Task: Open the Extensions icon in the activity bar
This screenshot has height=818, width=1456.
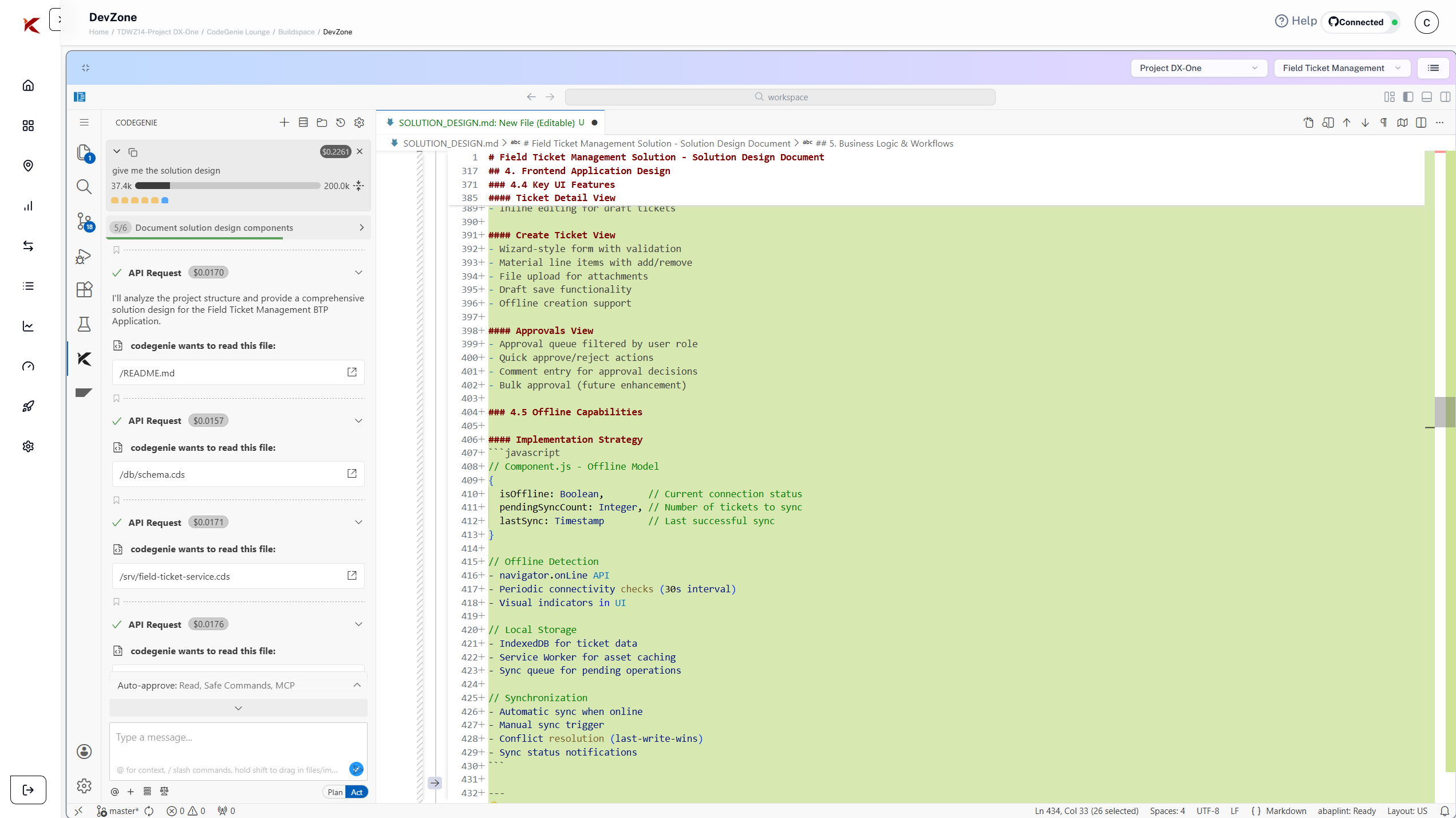Action: (84, 290)
